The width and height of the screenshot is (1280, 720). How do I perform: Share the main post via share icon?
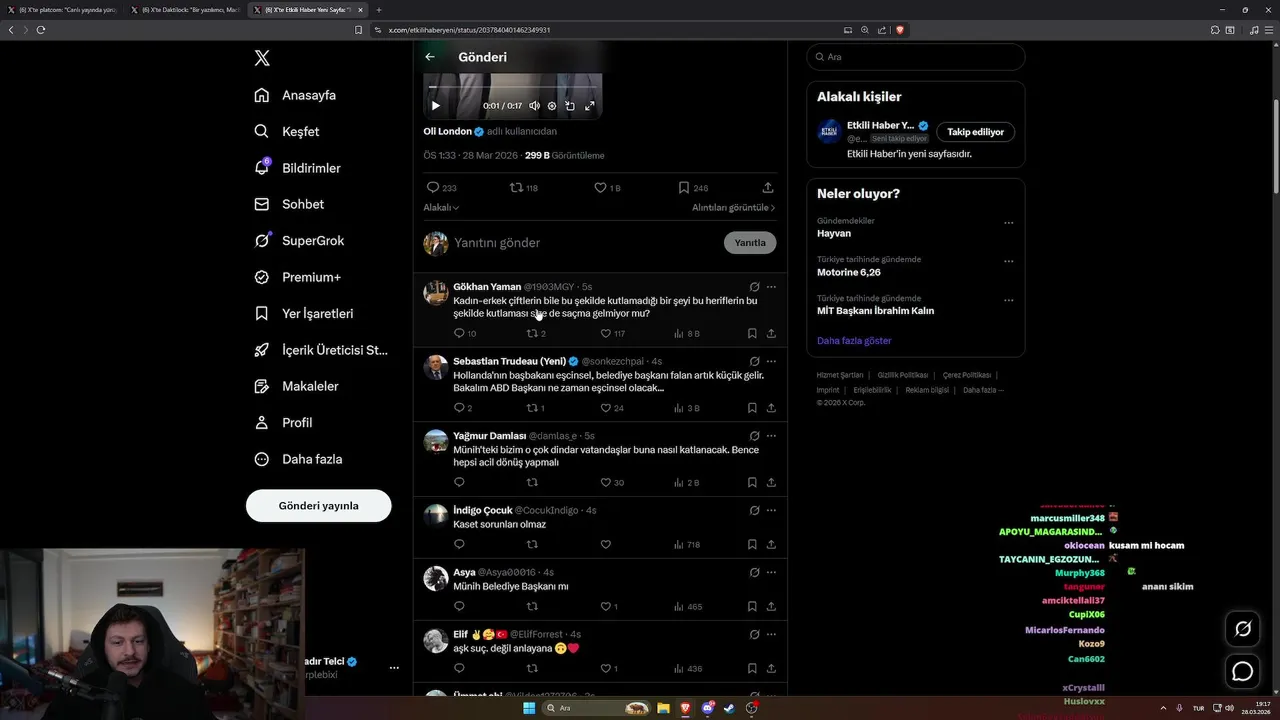(768, 187)
